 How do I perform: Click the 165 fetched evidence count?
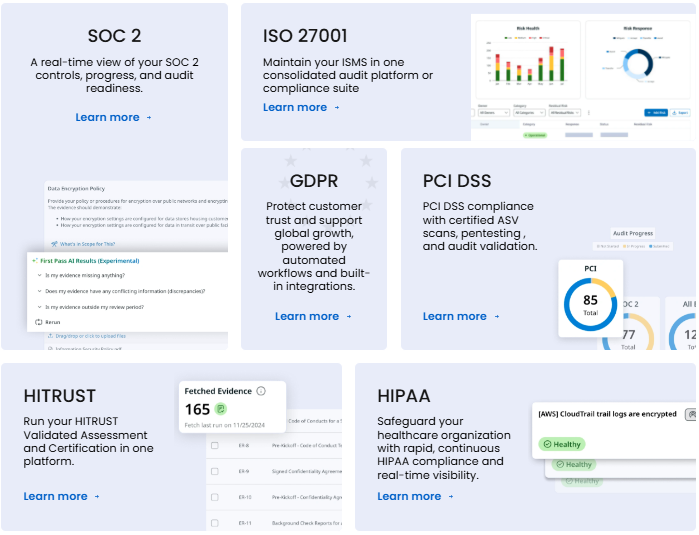click(x=197, y=409)
